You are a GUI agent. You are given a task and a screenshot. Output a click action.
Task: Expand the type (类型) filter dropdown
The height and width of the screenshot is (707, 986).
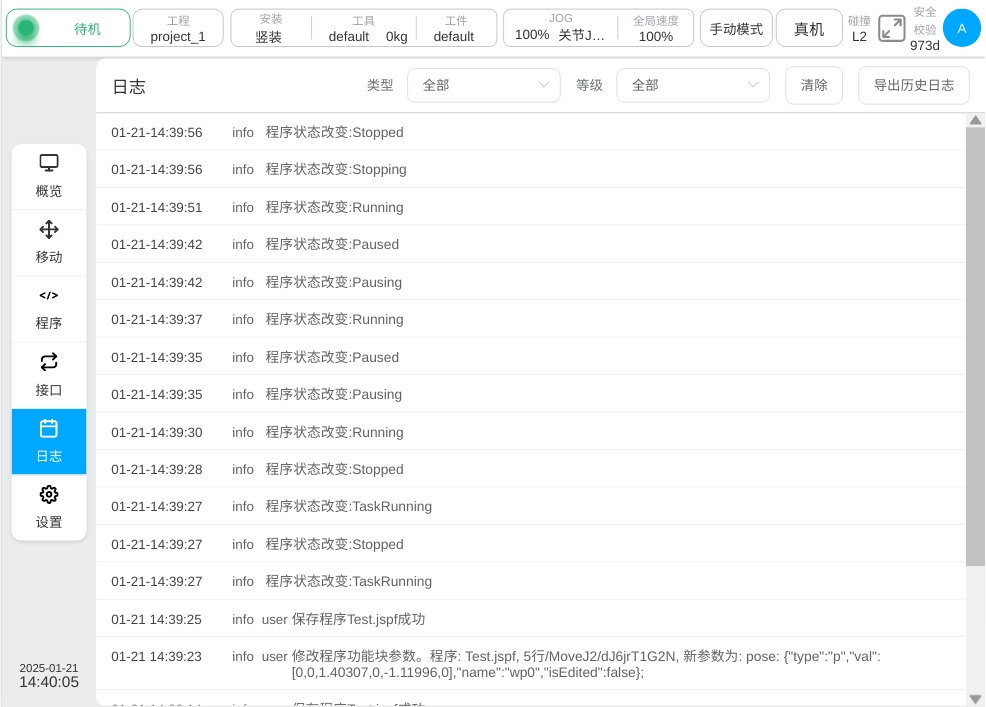(483, 86)
